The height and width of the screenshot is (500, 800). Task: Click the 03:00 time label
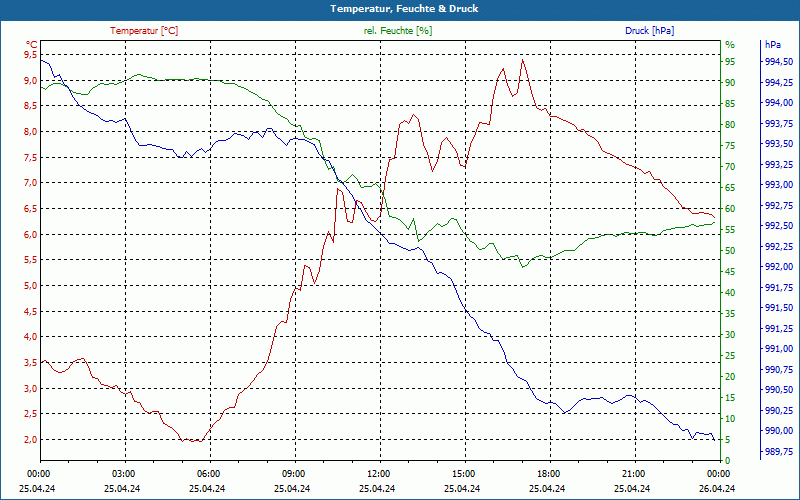click(122, 474)
